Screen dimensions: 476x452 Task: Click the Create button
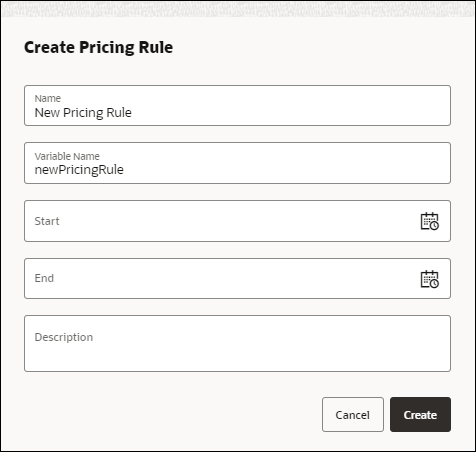[420, 414]
